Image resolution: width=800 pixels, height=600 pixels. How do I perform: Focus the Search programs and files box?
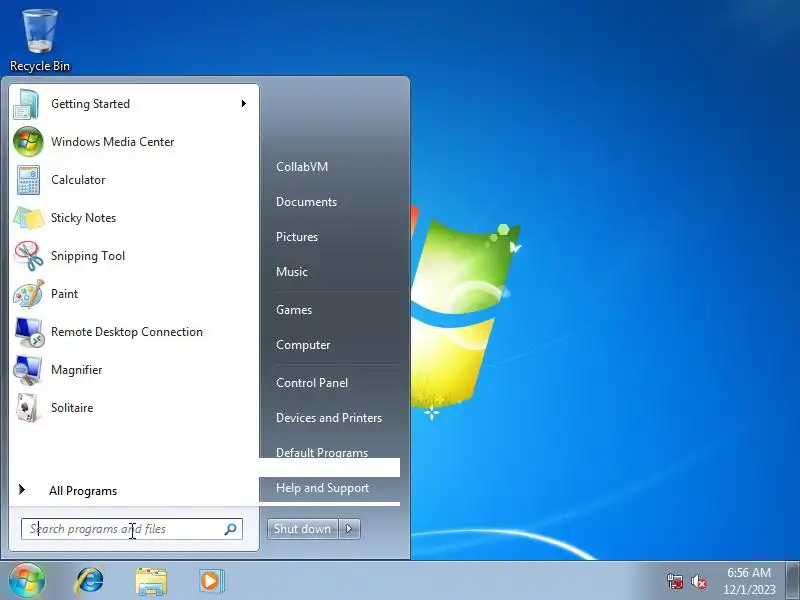(132, 529)
